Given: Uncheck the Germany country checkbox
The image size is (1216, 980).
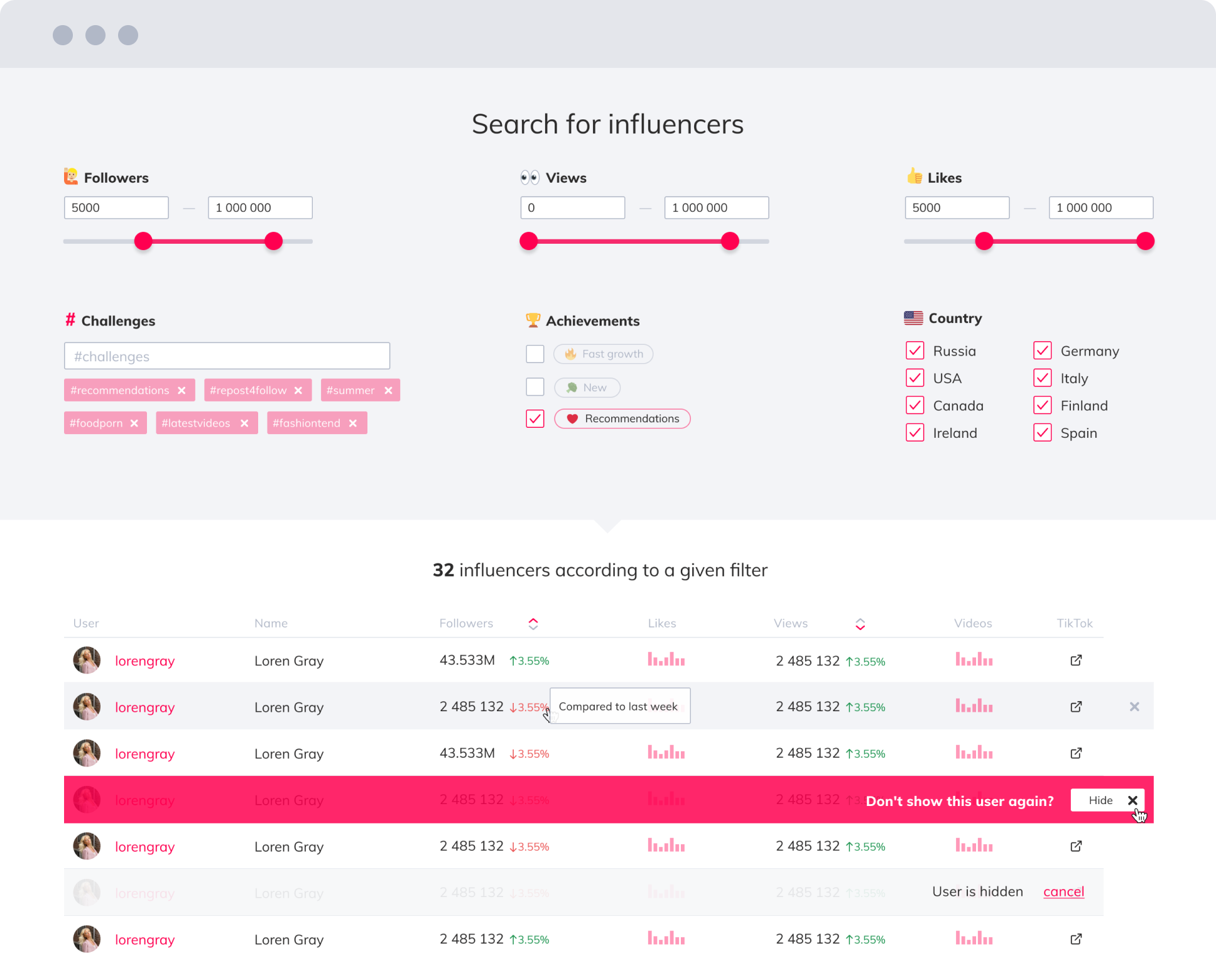Looking at the screenshot, I should click(1042, 351).
